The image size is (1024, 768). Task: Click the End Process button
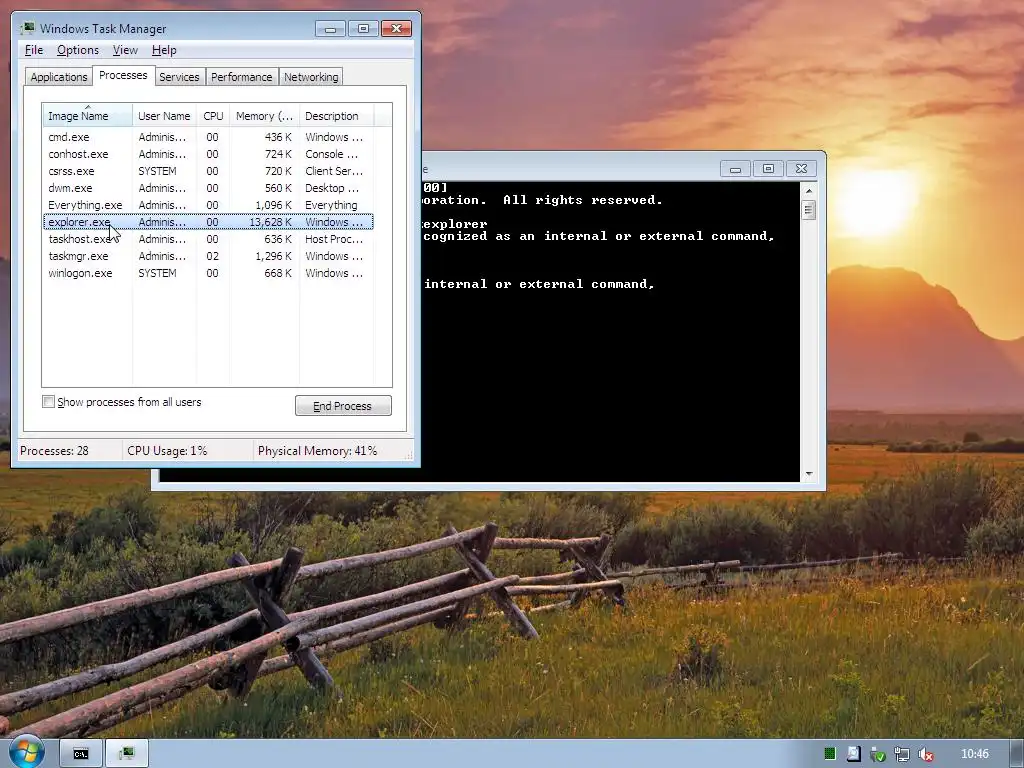pos(343,406)
